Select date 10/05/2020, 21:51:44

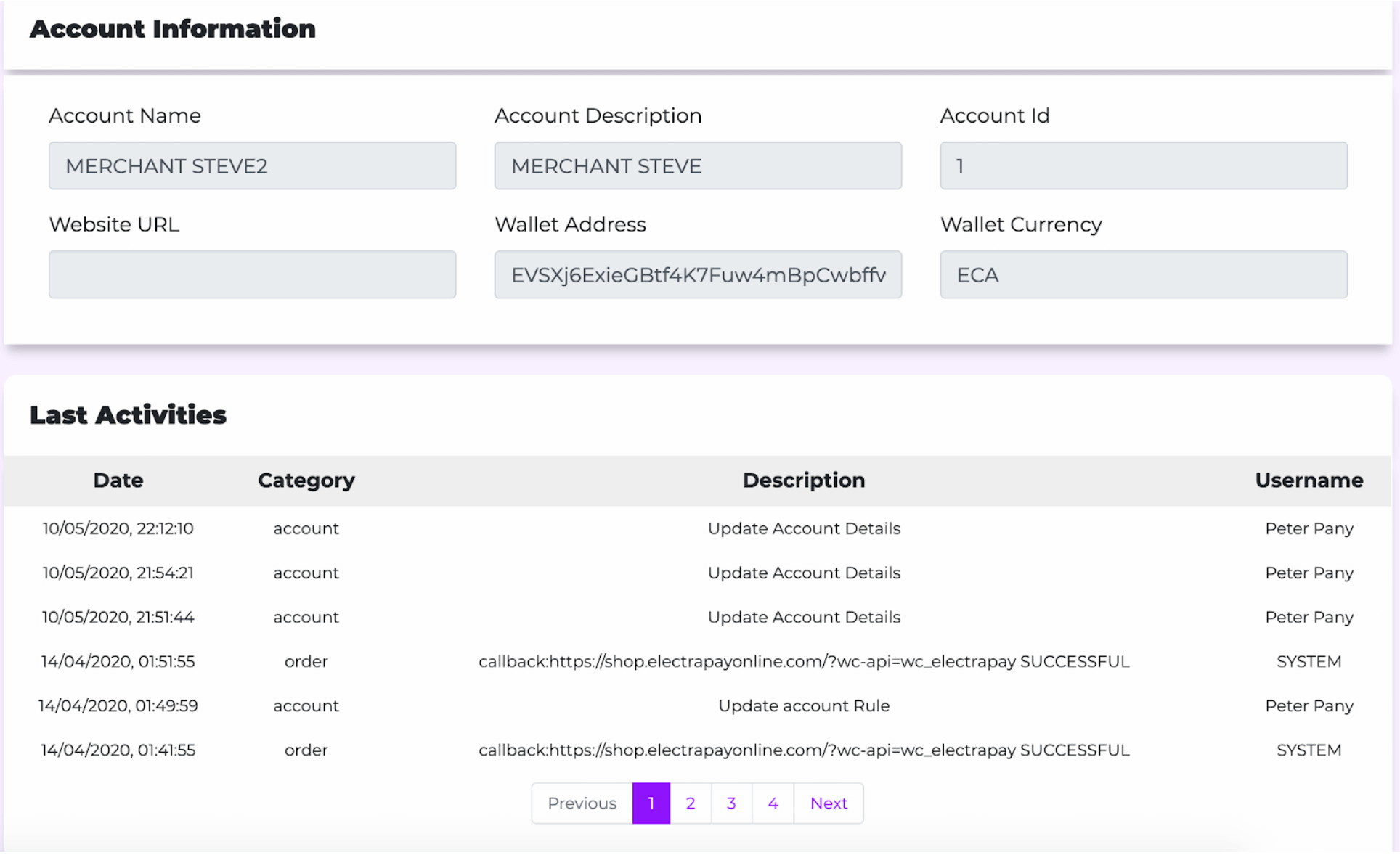118,617
